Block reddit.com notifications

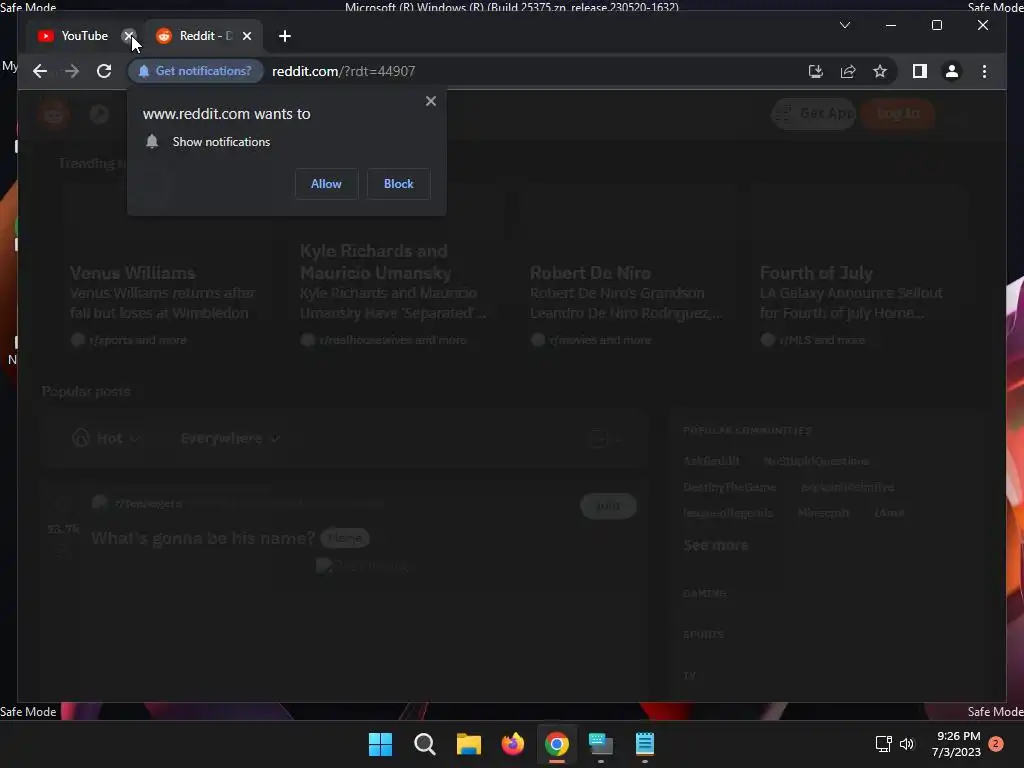click(398, 184)
